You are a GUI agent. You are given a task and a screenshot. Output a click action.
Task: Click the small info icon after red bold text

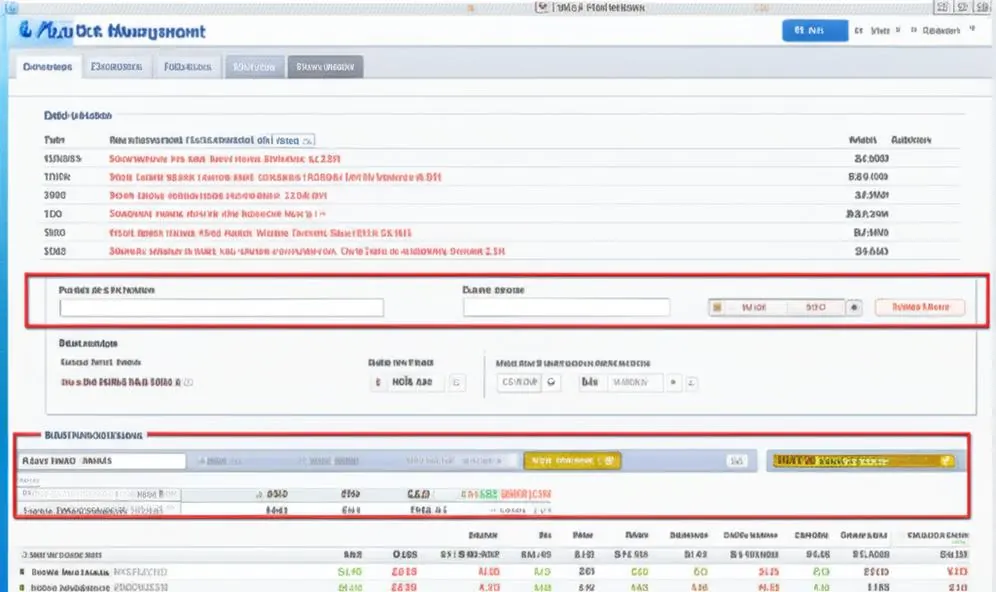click(188, 382)
